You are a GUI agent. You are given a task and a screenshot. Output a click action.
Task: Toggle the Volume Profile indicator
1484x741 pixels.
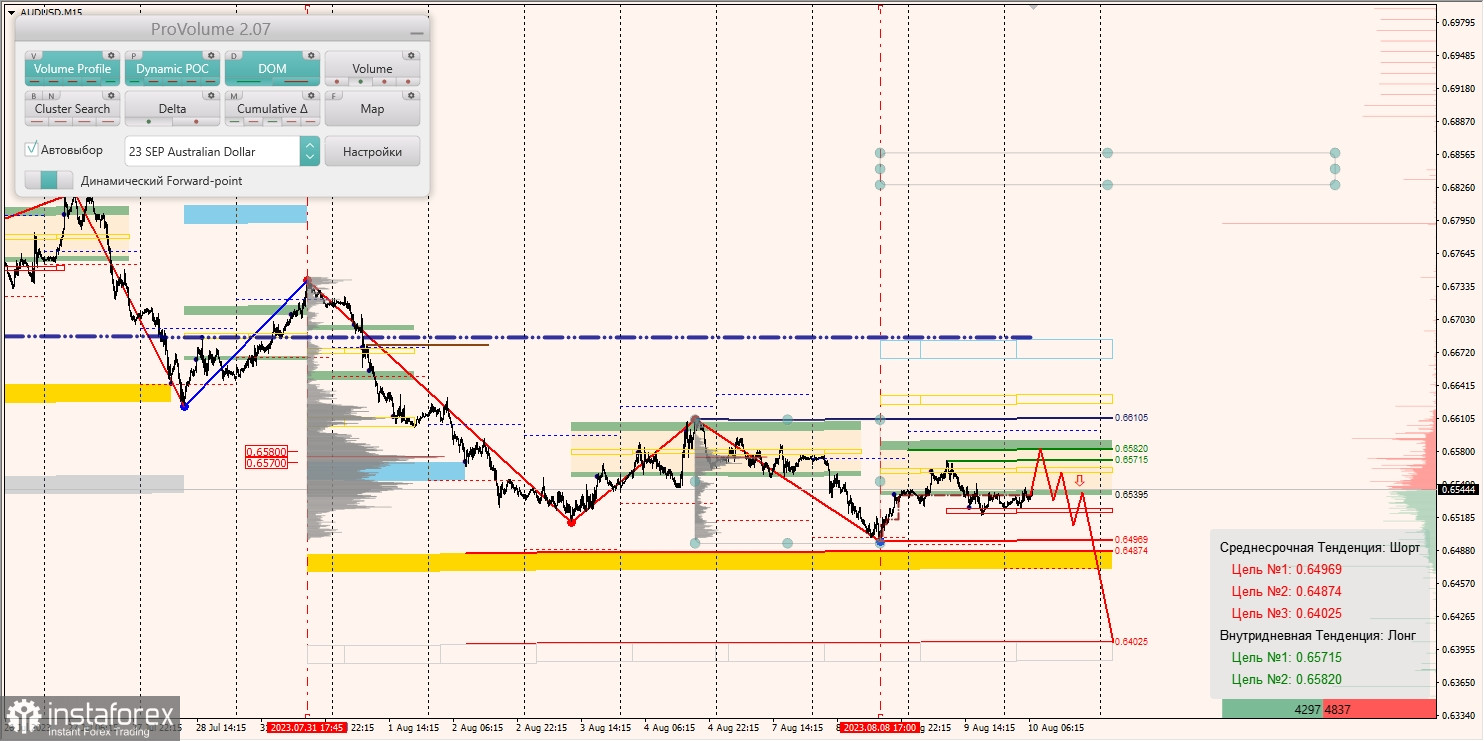tap(72, 69)
